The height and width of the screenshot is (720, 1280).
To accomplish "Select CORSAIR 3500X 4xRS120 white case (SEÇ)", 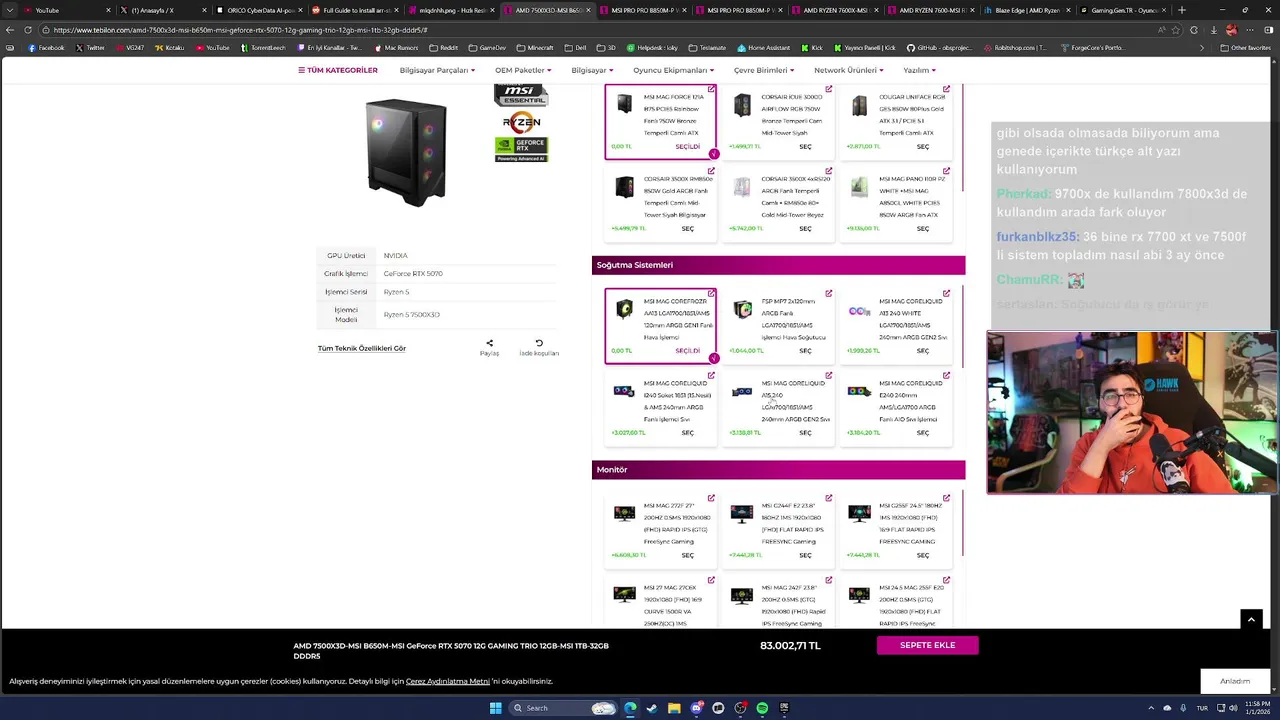I will [x=805, y=229].
